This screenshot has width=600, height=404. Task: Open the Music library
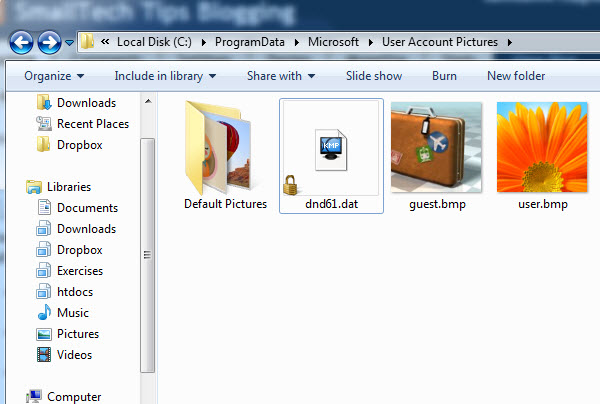point(73,313)
